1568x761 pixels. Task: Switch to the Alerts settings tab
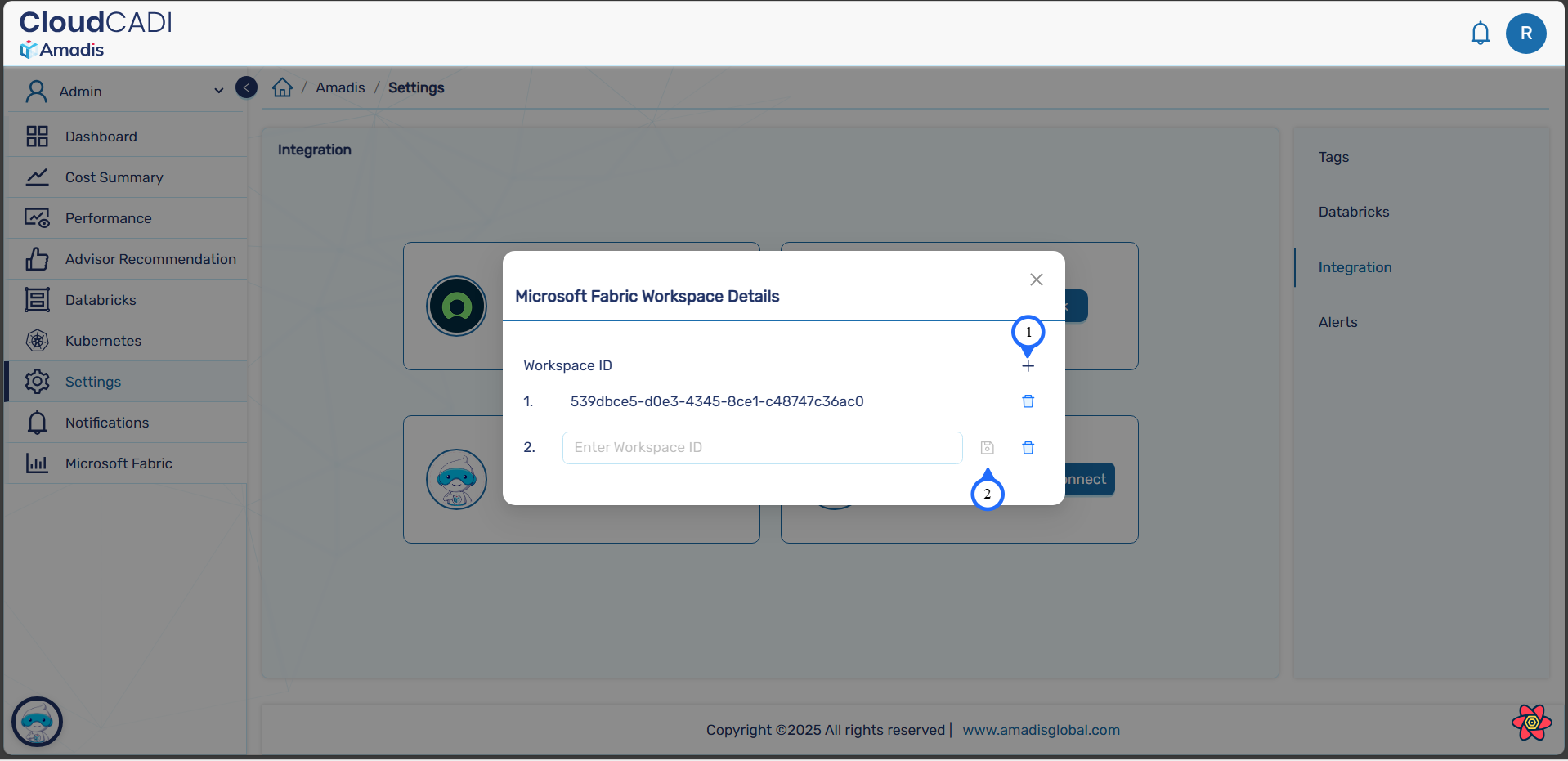coord(1337,322)
